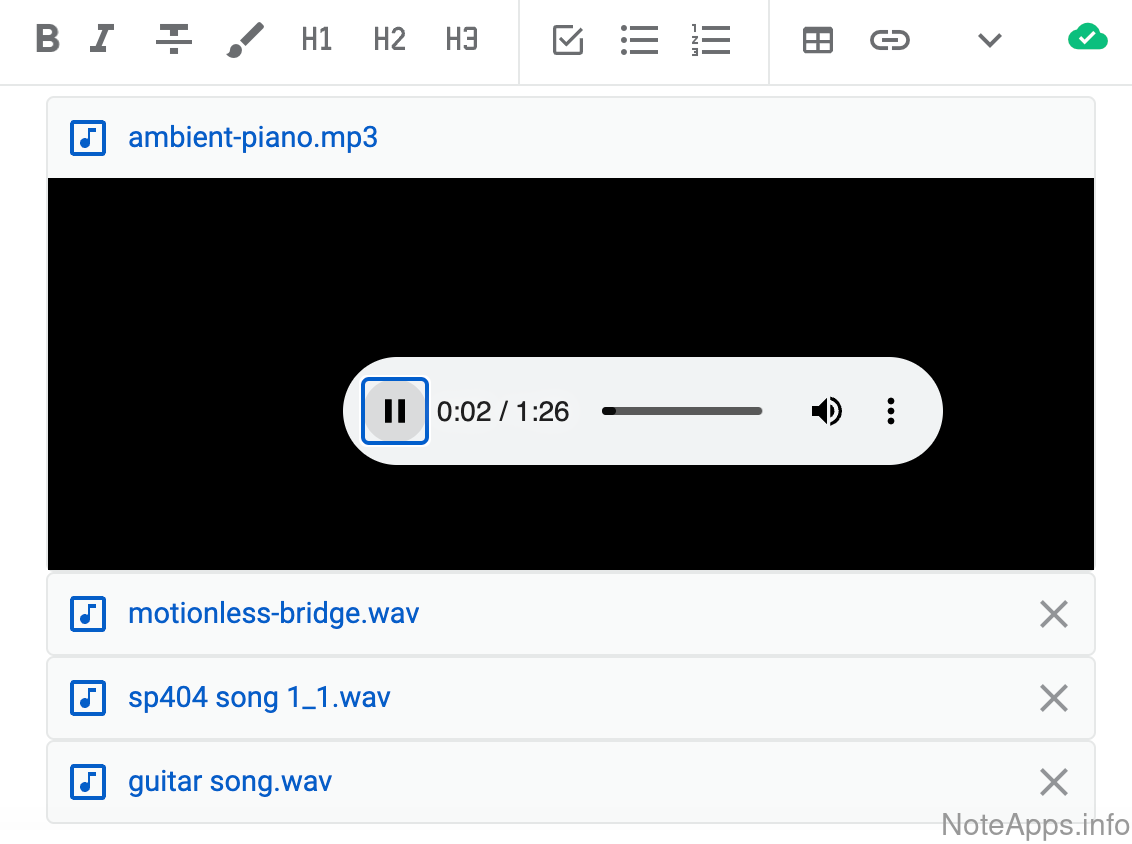
Task: Select the highlight brush tool
Action: (x=245, y=40)
